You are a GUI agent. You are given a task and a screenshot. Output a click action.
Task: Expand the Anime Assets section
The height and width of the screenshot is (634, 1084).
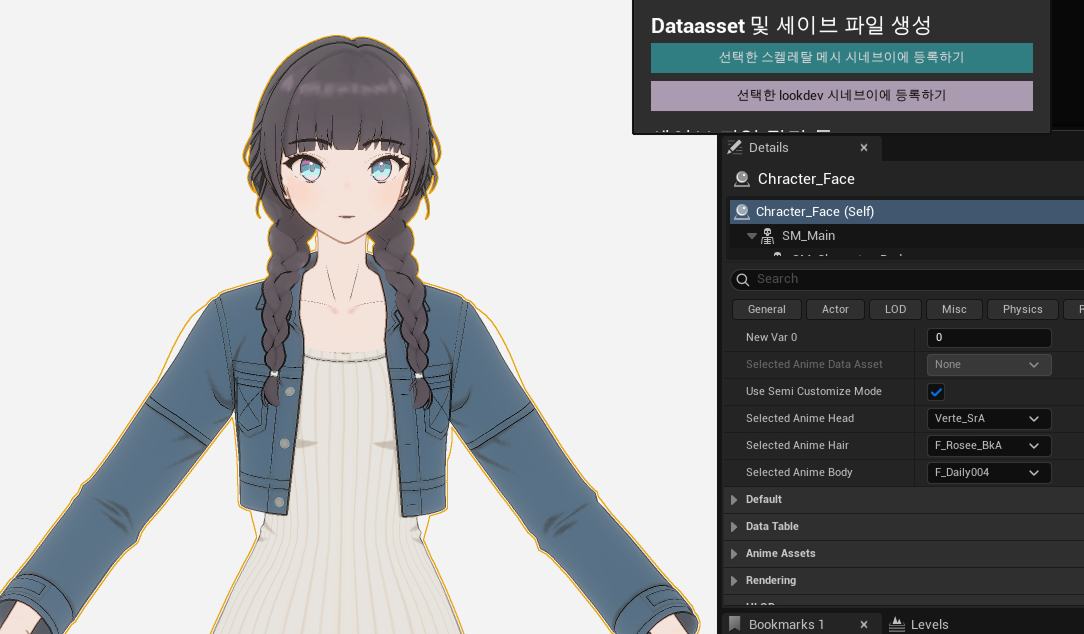click(x=733, y=553)
